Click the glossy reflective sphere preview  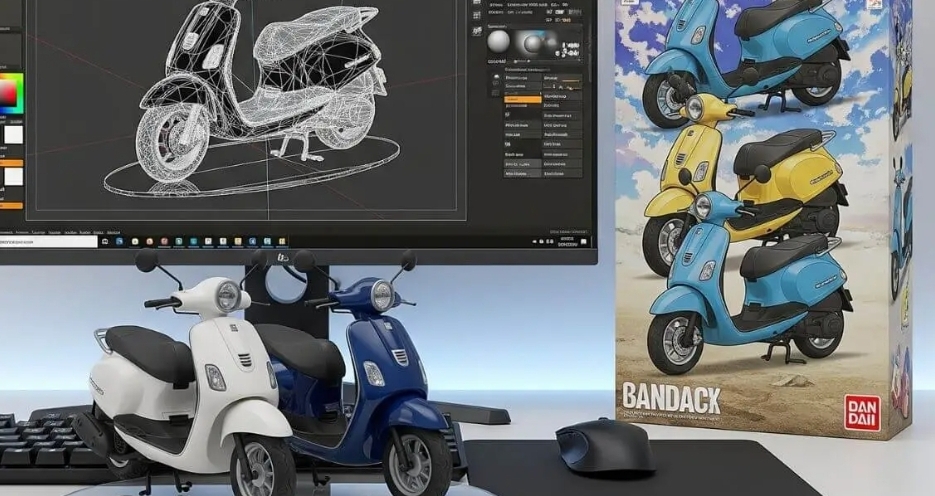tap(532, 44)
